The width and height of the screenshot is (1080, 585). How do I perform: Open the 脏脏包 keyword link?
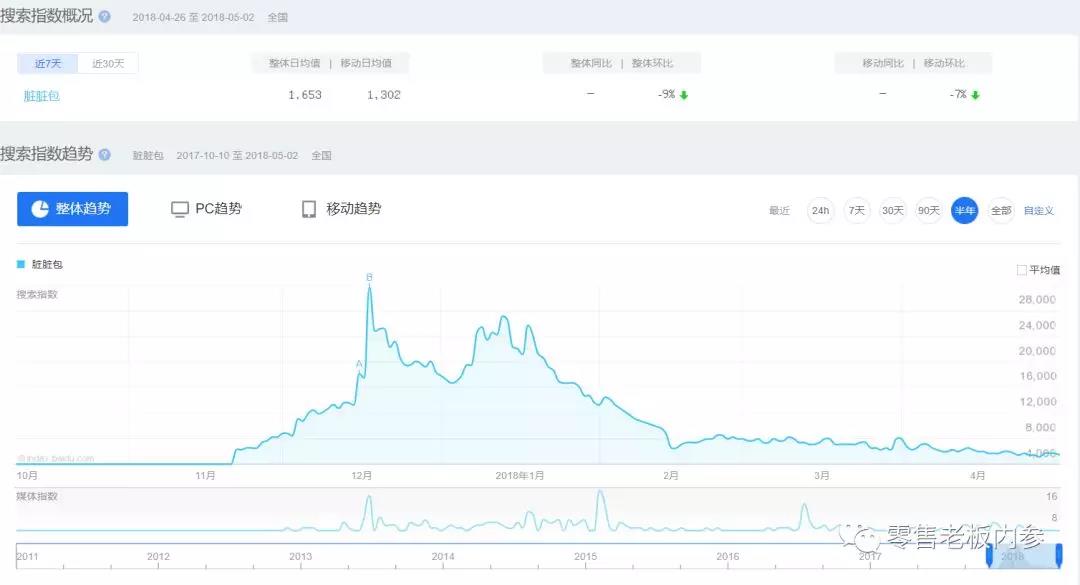42,96
